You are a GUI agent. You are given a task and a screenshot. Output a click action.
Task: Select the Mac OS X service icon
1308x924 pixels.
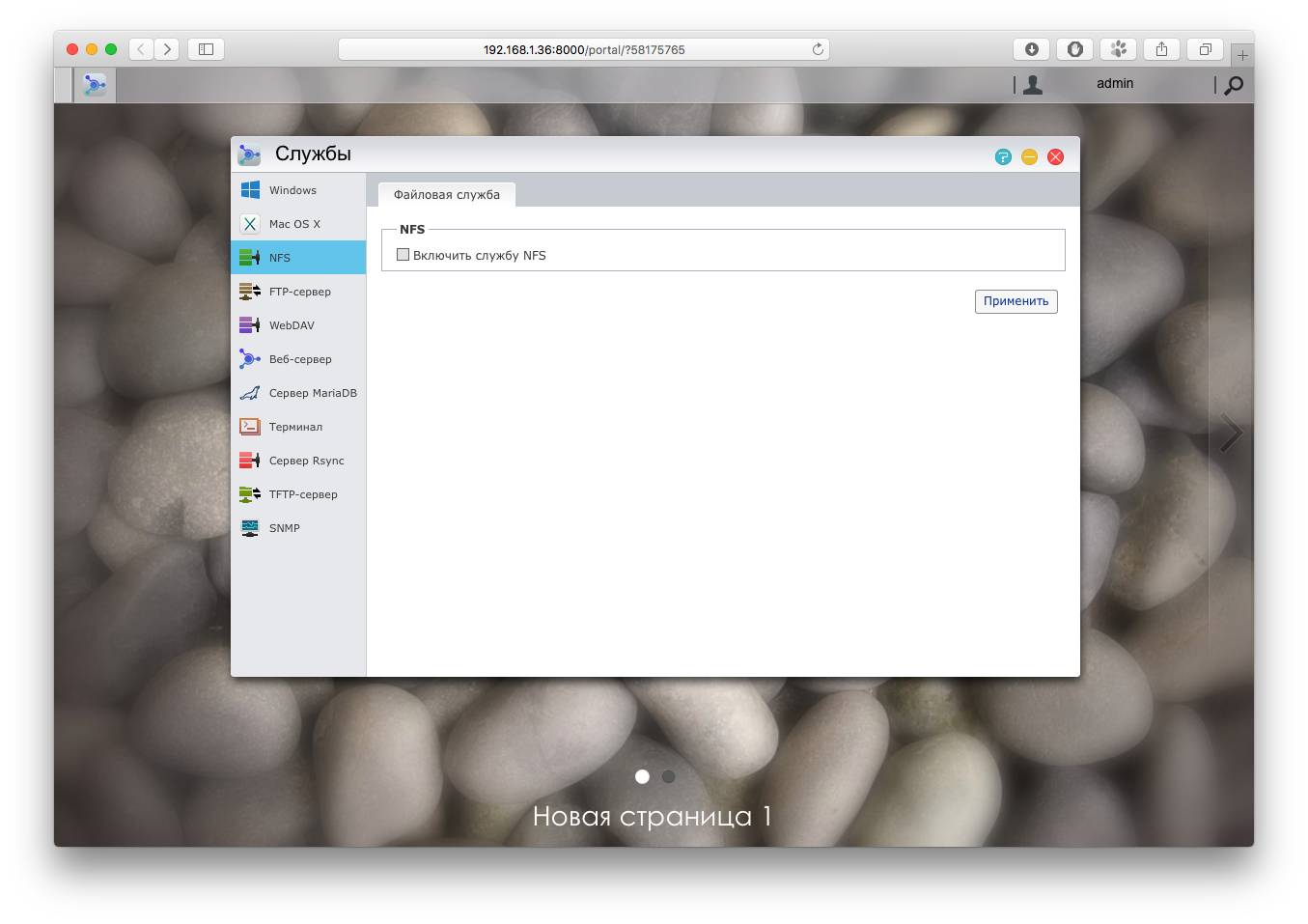tap(250, 224)
